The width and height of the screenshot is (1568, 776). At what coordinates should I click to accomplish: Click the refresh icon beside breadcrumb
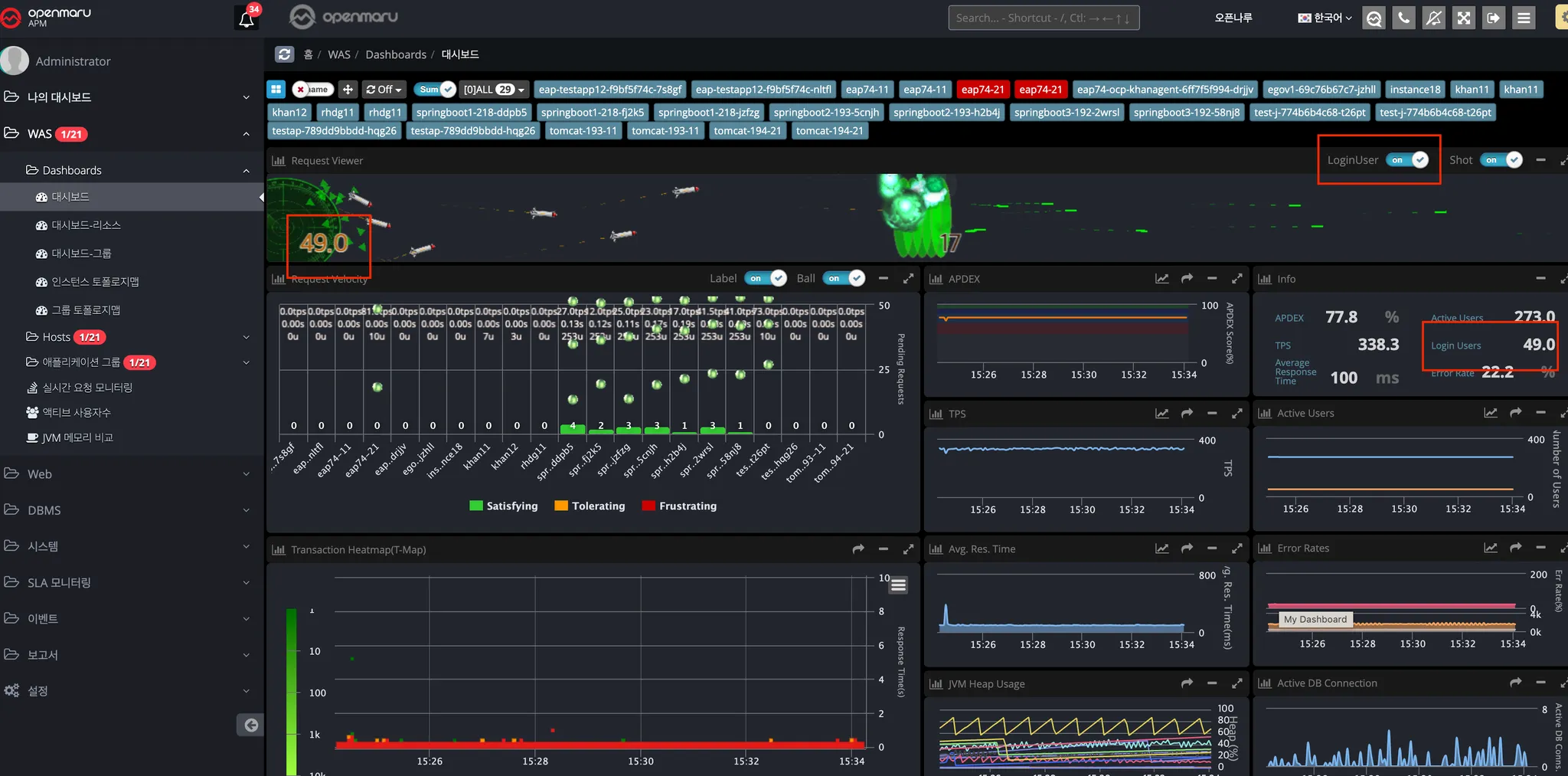(285, 54)
